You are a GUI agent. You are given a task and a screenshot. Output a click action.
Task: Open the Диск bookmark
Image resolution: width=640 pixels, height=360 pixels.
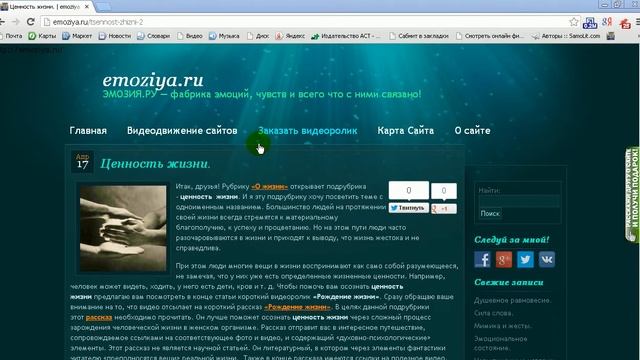(x=258, y=36)
